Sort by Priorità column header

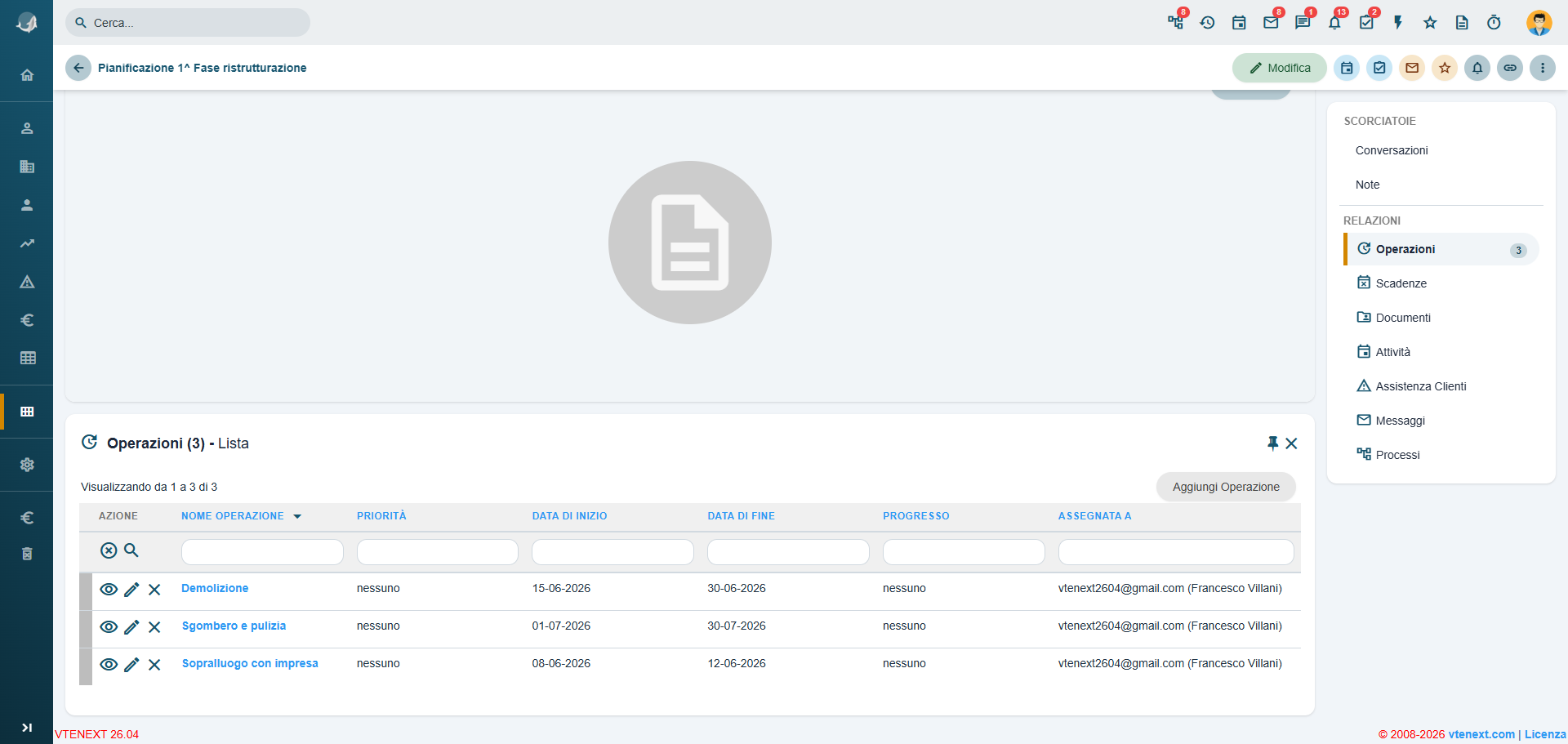[x=381, y=516]
